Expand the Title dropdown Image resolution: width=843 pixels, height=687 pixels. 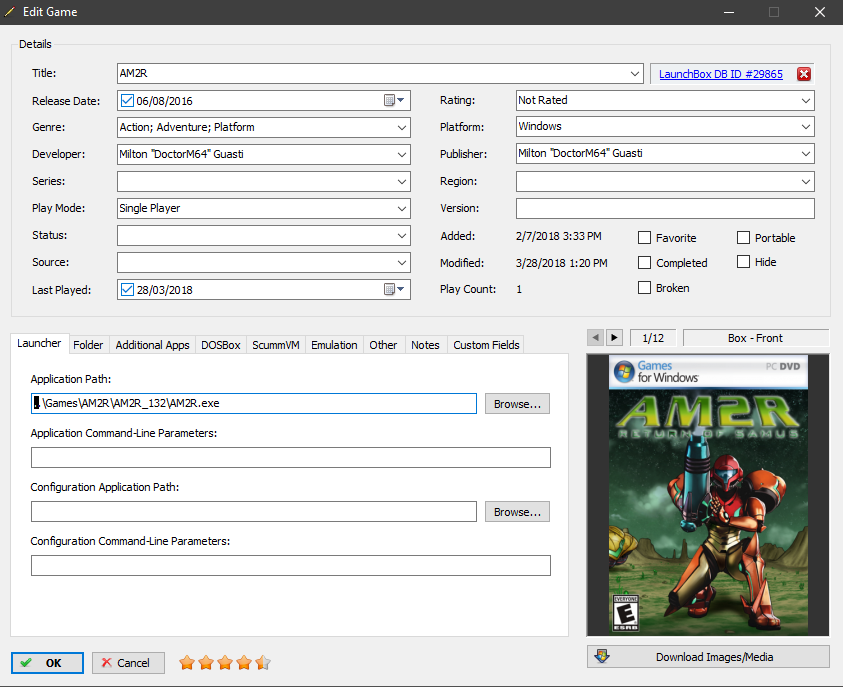pyautogui.click(x=635, y=74)
